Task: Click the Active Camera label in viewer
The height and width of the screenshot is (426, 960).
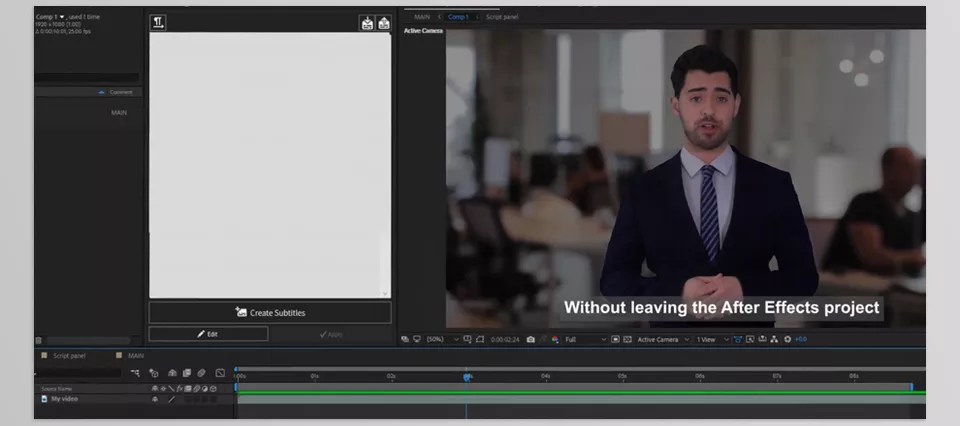Action: point(423,31)
